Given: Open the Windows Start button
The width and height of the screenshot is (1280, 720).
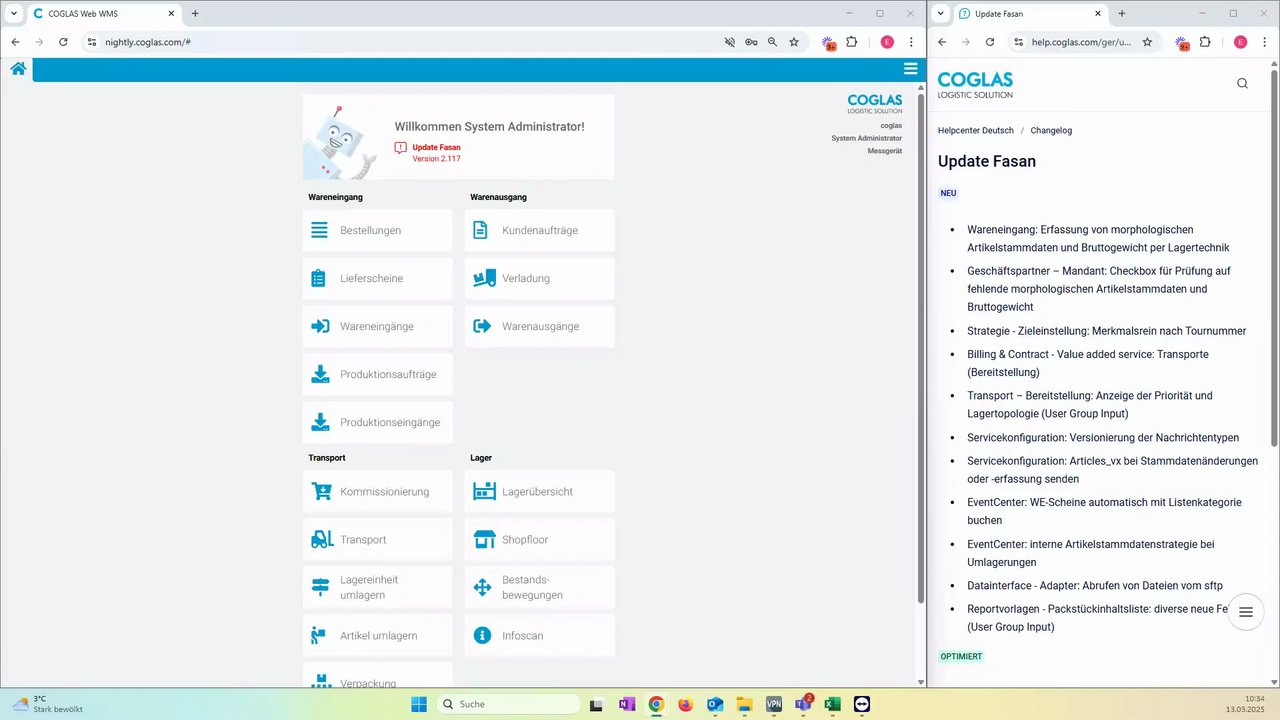Looking at the screenshot, I should point(418,704).
